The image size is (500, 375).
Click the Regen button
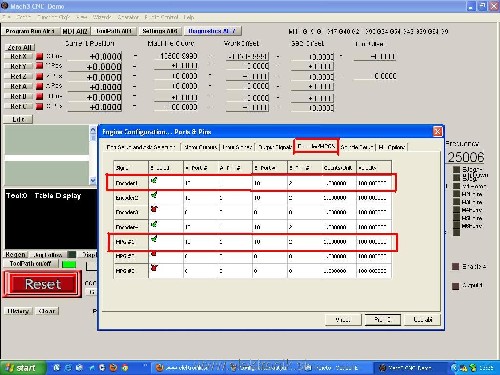click(16, 254)
